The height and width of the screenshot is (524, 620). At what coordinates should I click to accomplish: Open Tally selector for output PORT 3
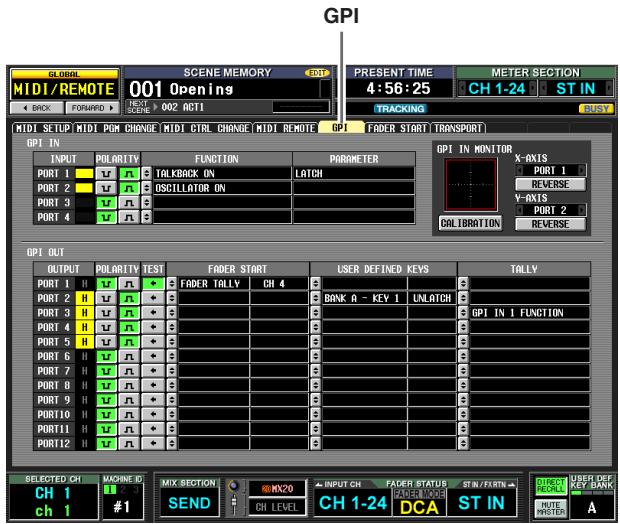click(x=463, y=313)
